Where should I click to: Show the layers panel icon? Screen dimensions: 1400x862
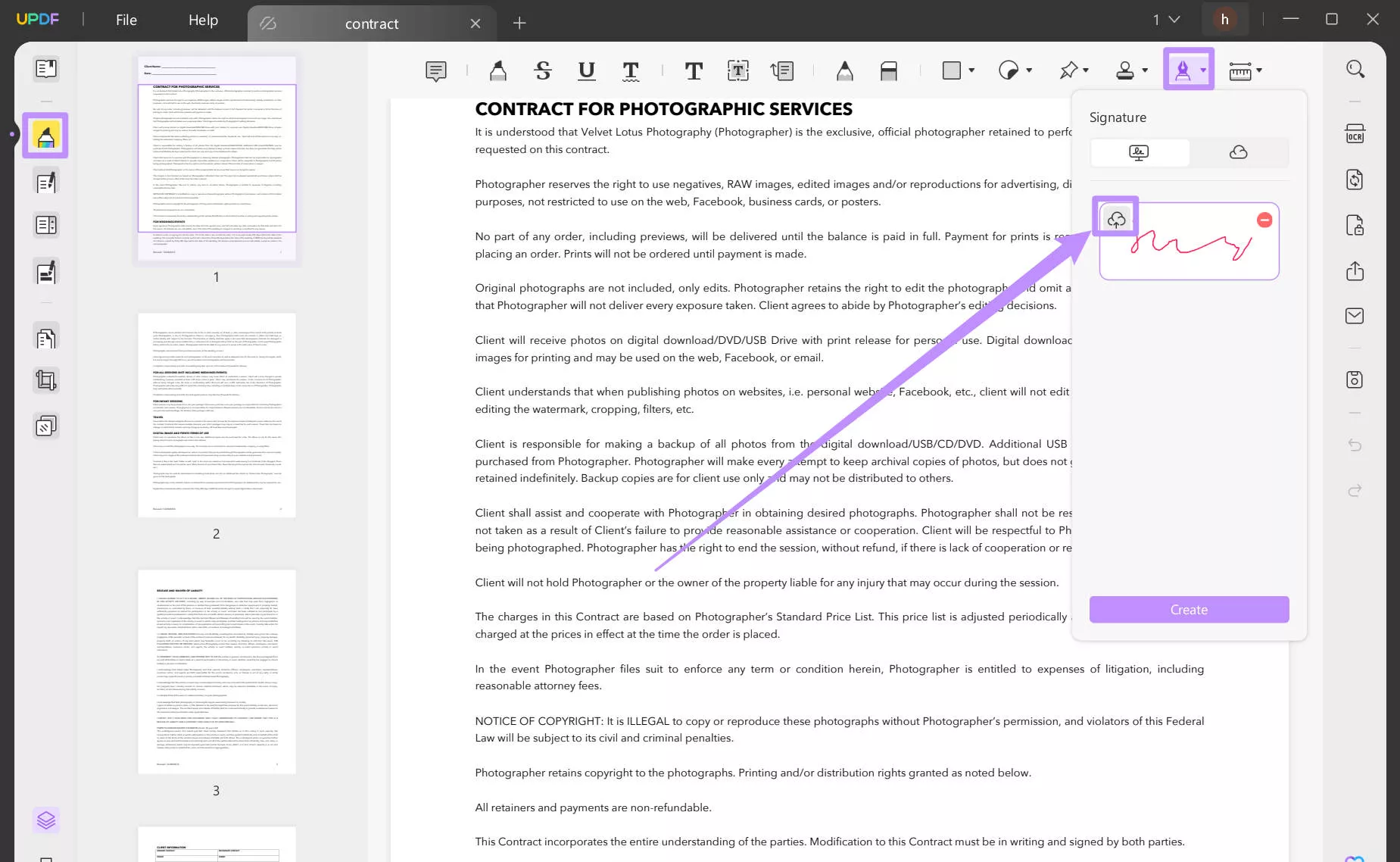[x=46, y=820]
